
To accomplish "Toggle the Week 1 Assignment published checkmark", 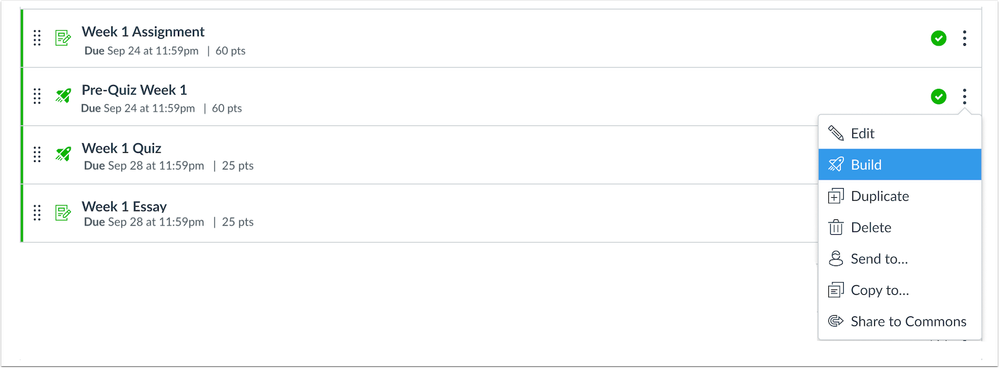I will click(x=938, y=38).
